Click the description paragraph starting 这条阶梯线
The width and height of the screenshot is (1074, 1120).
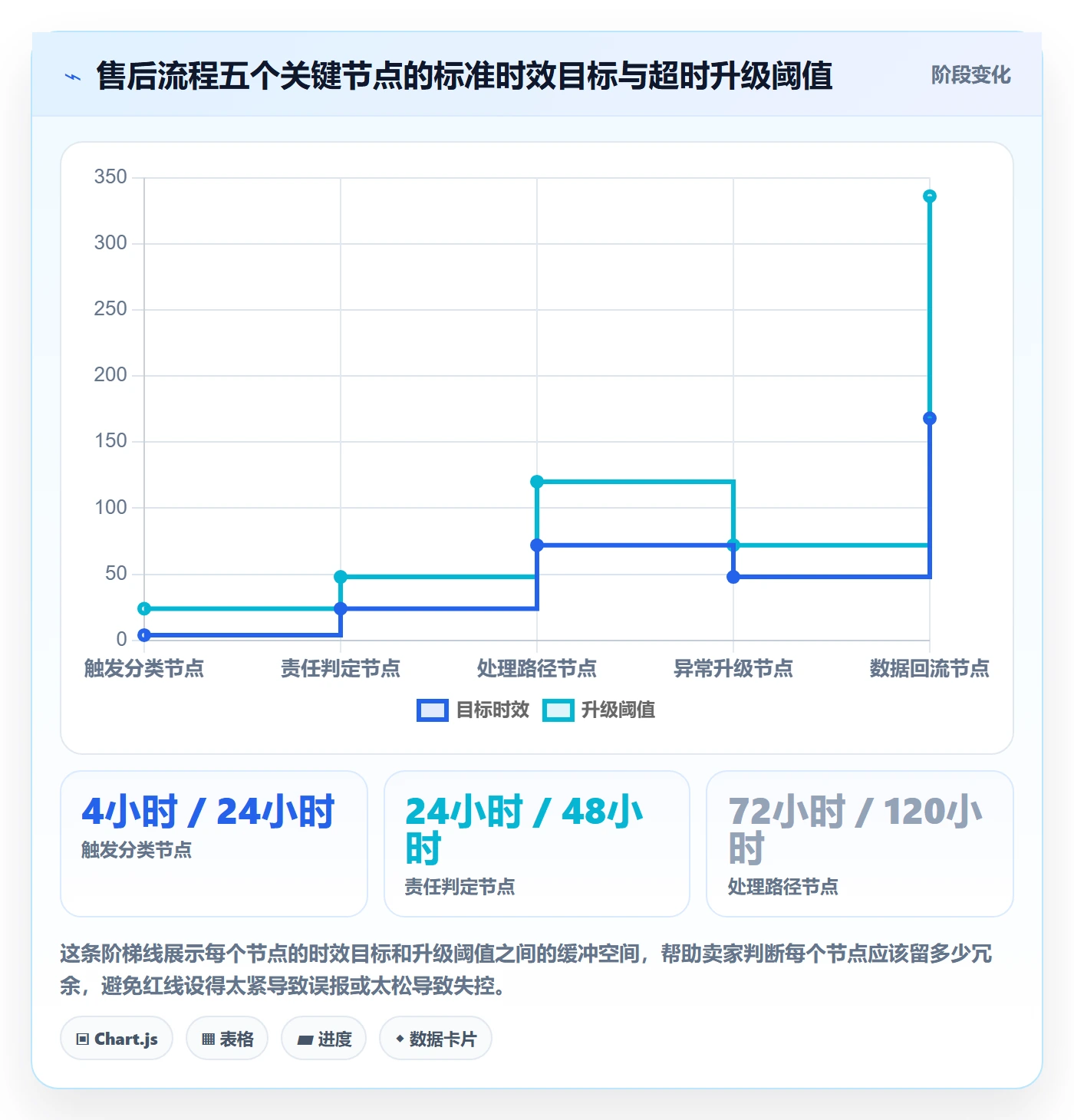(x=526, y=970)
